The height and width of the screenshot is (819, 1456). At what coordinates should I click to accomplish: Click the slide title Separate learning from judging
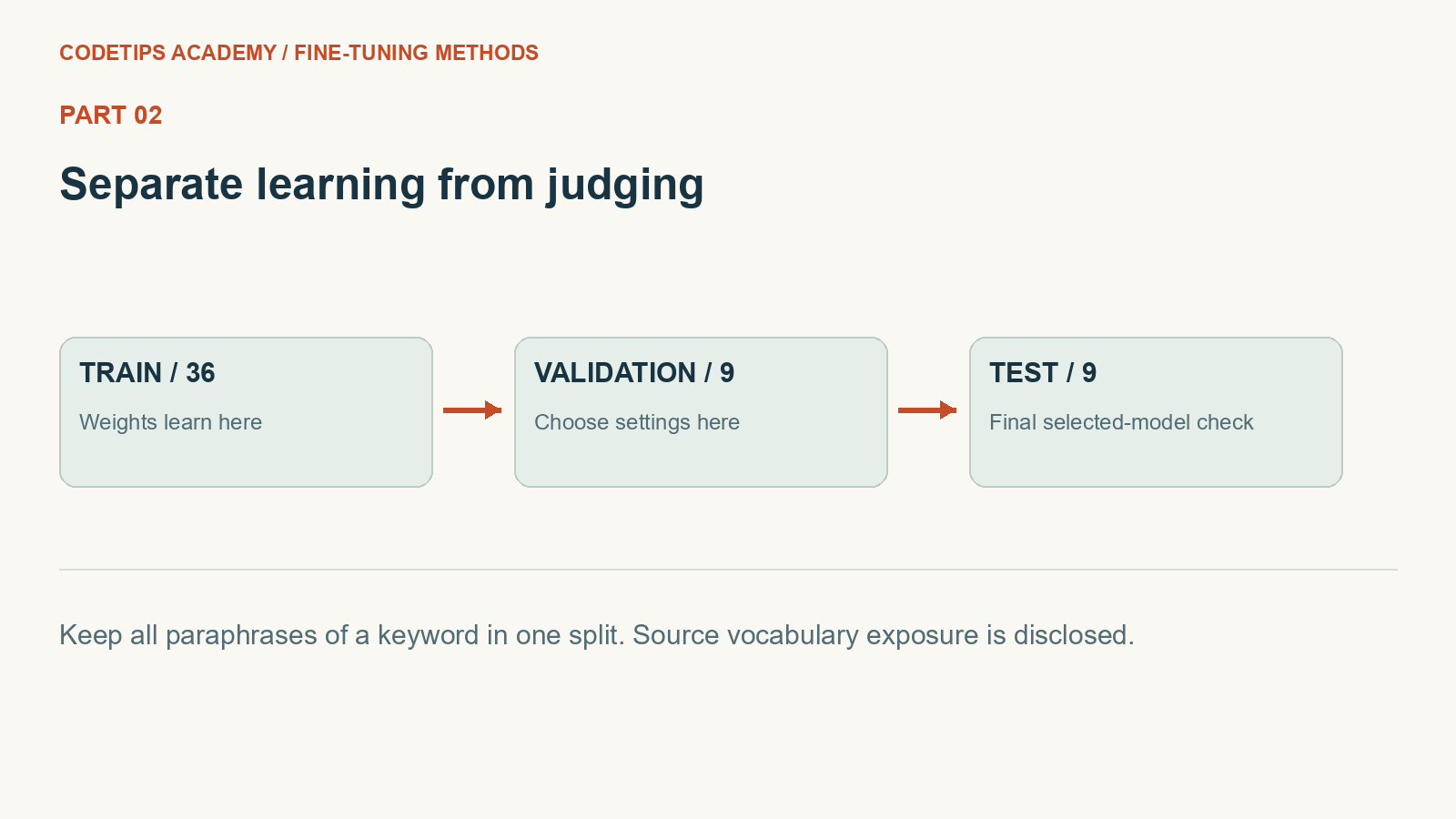pos(381,186)
